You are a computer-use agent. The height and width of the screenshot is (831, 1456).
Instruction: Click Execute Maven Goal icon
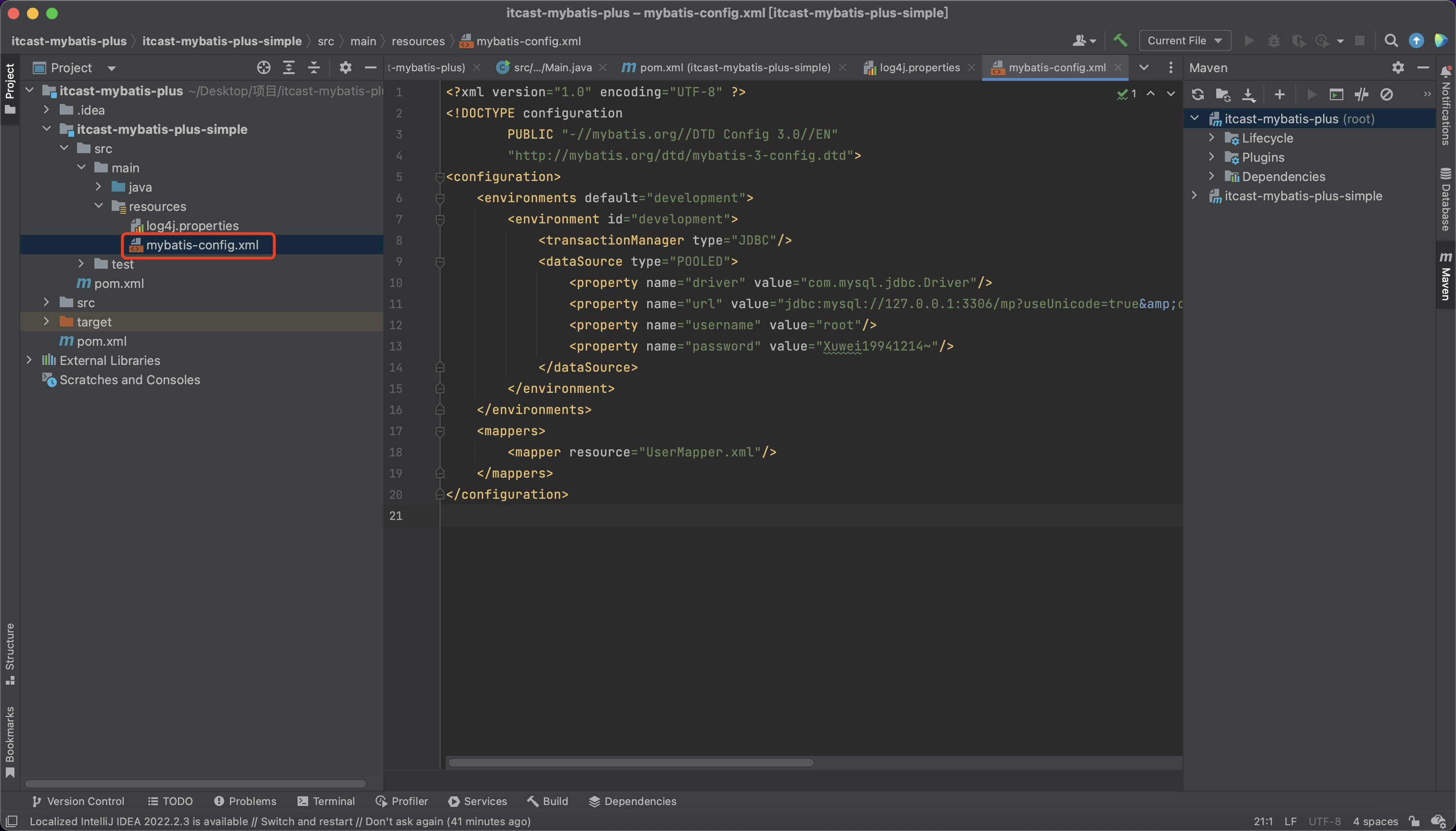[1336, 94]
